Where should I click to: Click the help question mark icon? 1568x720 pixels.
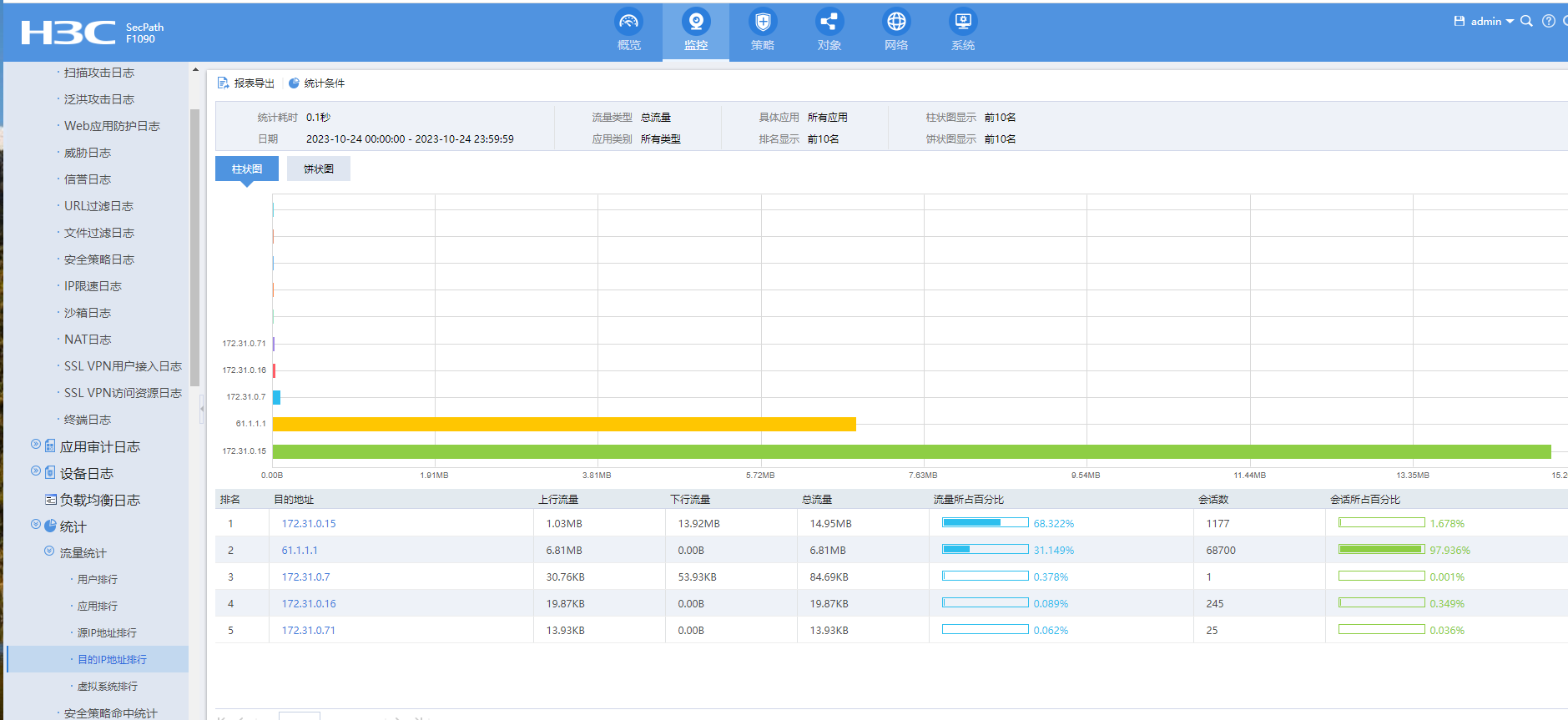coord(1549,22)
